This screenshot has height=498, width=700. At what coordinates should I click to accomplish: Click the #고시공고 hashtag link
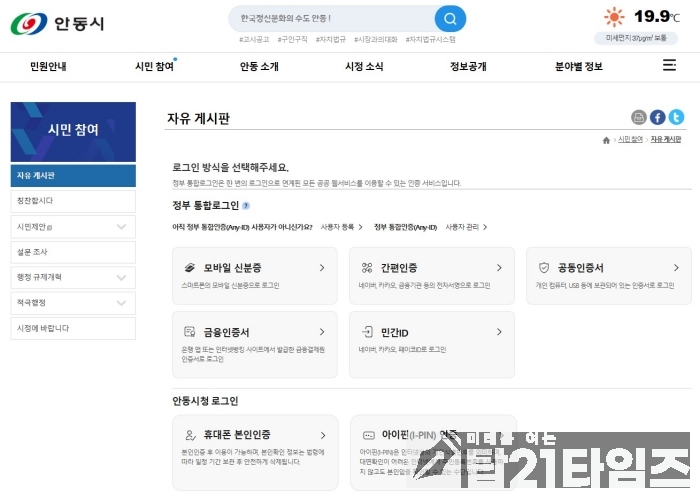click(x=254, y=39)
